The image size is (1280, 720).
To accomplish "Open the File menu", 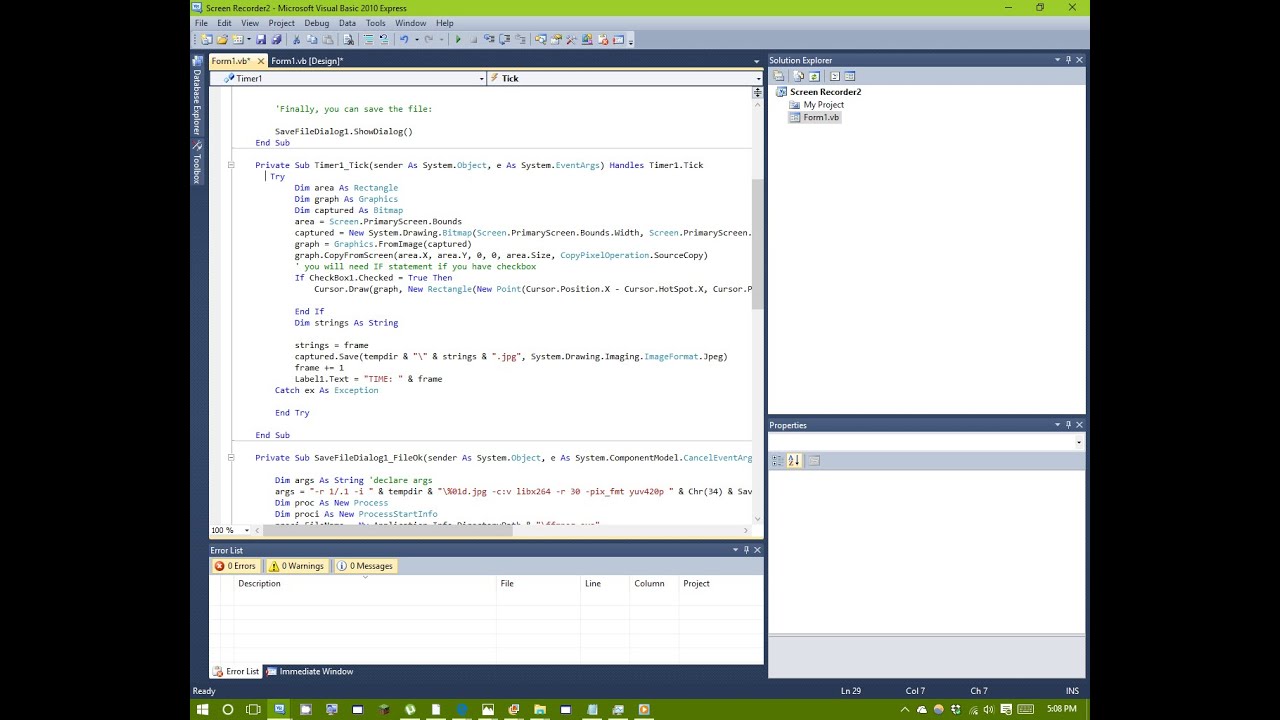I will pyautogui.click(x=201, y=23).
